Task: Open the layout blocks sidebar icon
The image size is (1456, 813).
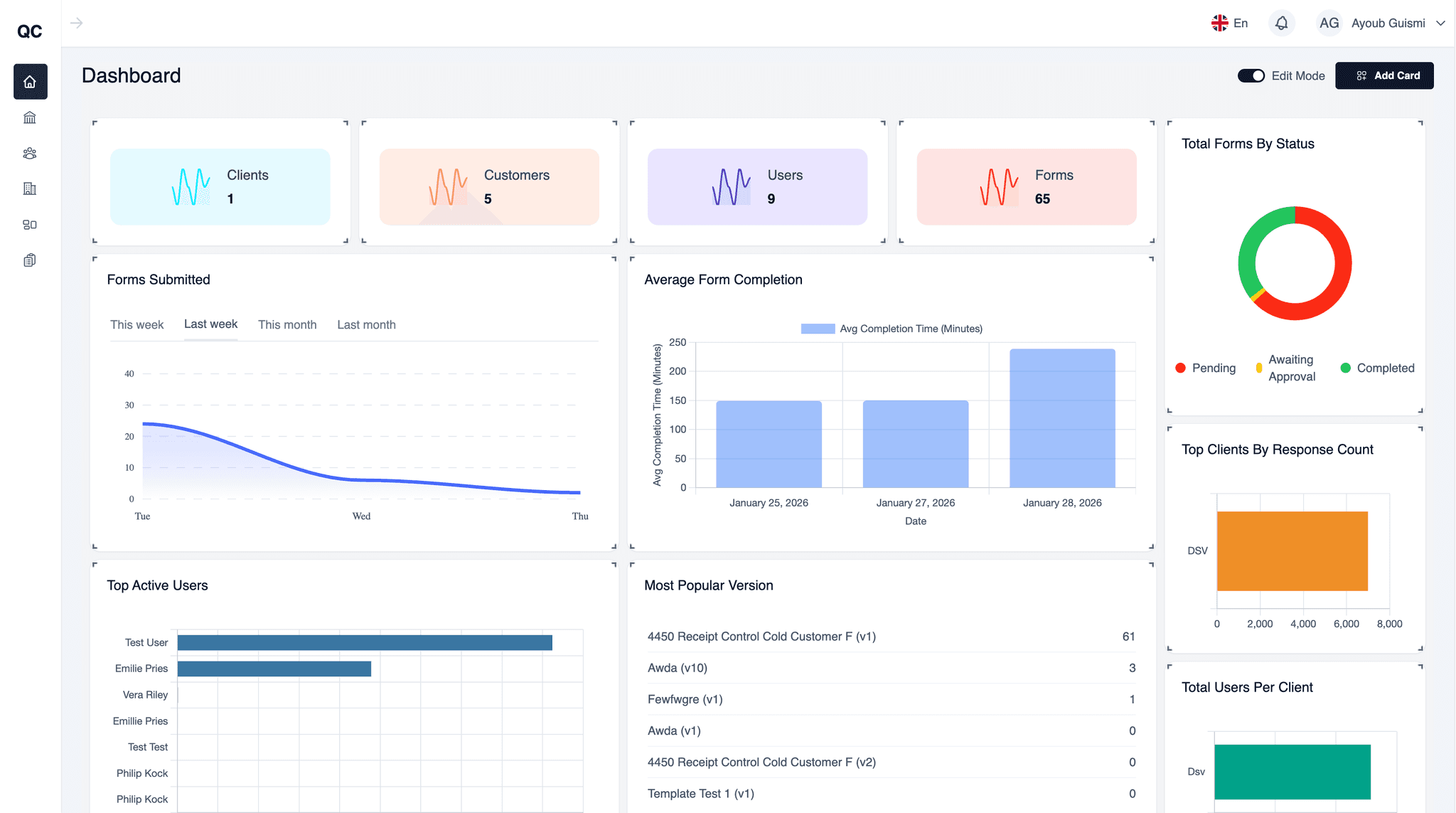Action: 30,225
